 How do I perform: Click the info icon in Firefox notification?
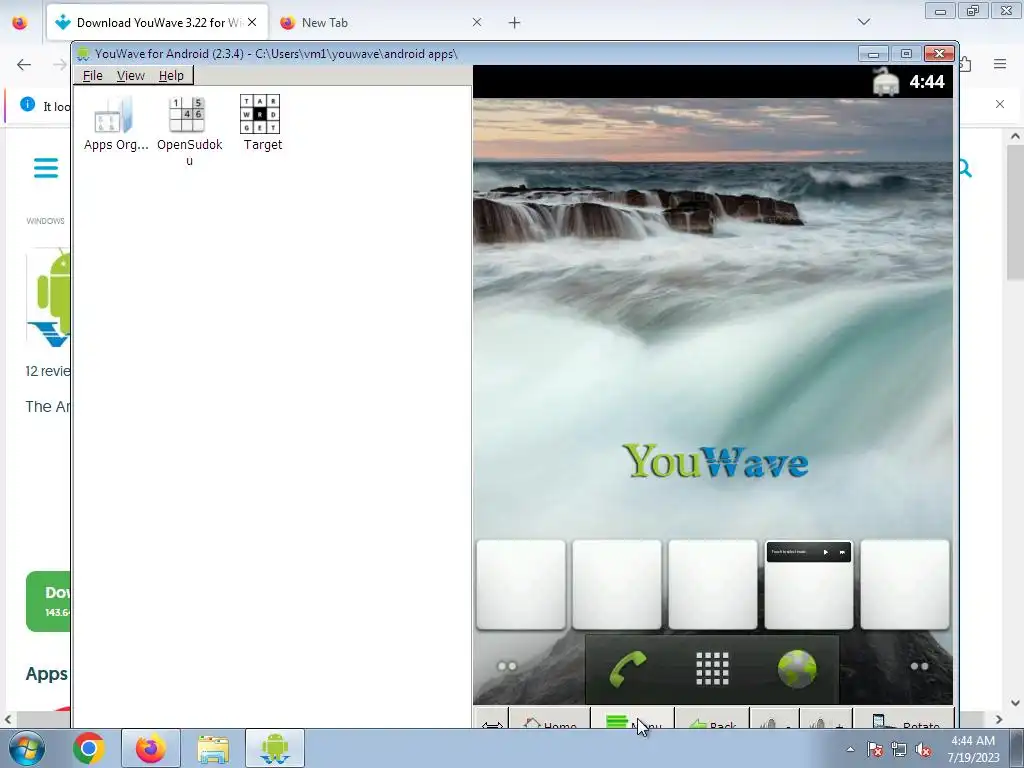[x=27, y=104]
